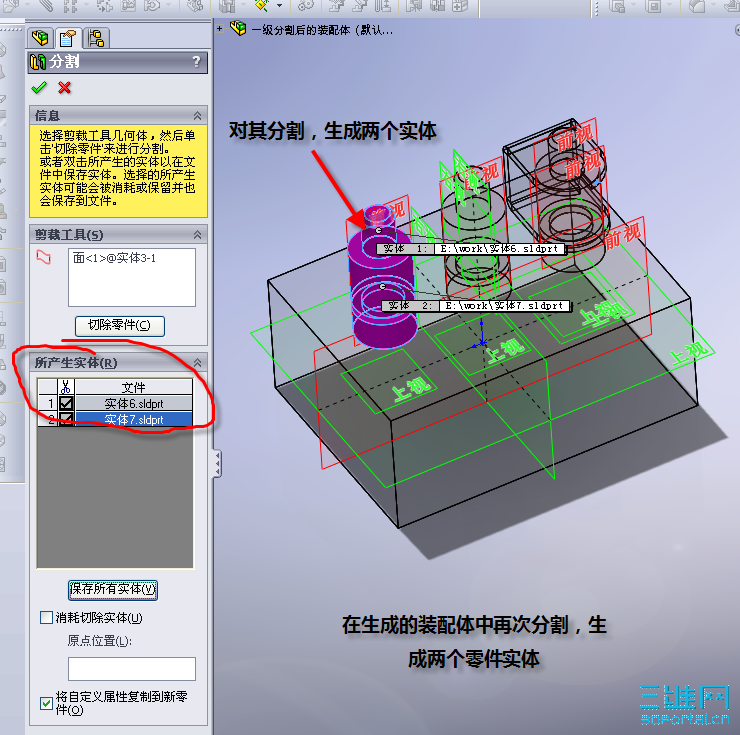Toggle the checkbox for row 1 实体6.sldprt
The height and width of the screenshot is (735, 740).
[66, 404]
